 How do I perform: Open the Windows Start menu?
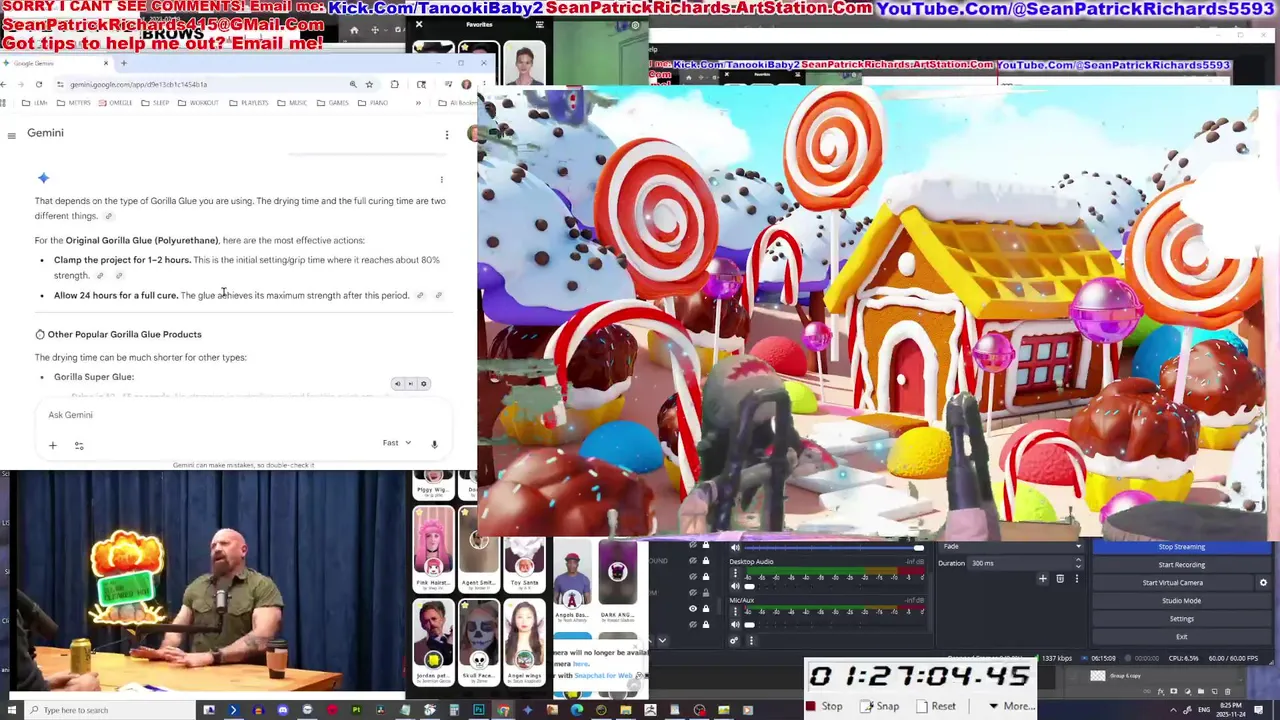pyautogui.click(x=11, y=710)
